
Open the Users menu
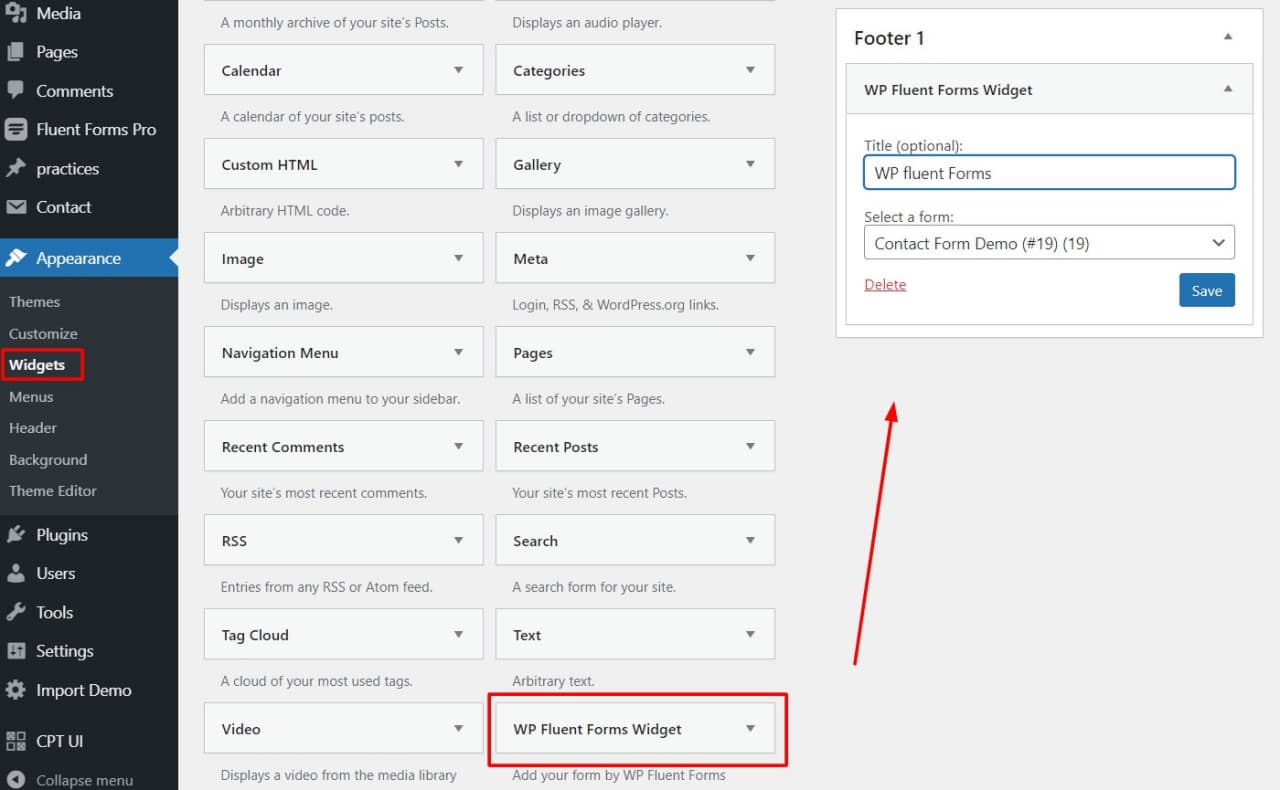tap(56, 573)
